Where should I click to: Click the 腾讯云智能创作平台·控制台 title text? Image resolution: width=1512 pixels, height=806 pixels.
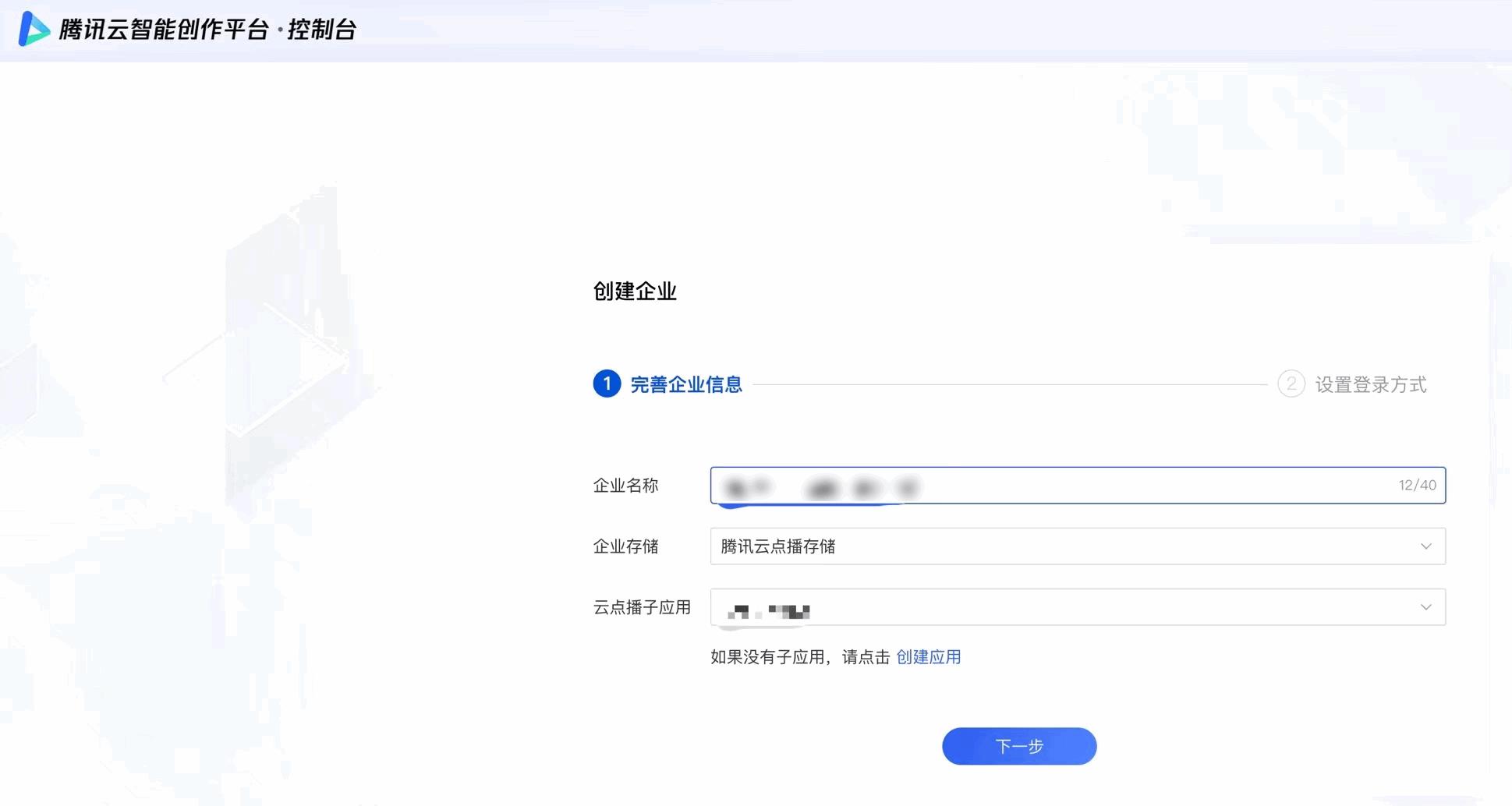click(208, 30)
